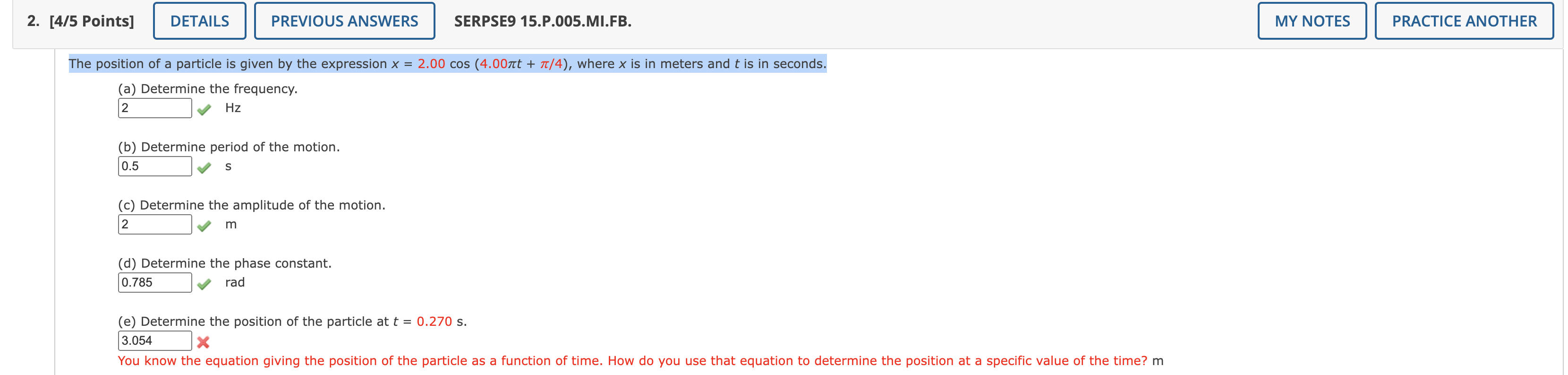Click the red 0.270 value in part (e)
This screenshot has width=1568, height=375.
coord(435,322)
